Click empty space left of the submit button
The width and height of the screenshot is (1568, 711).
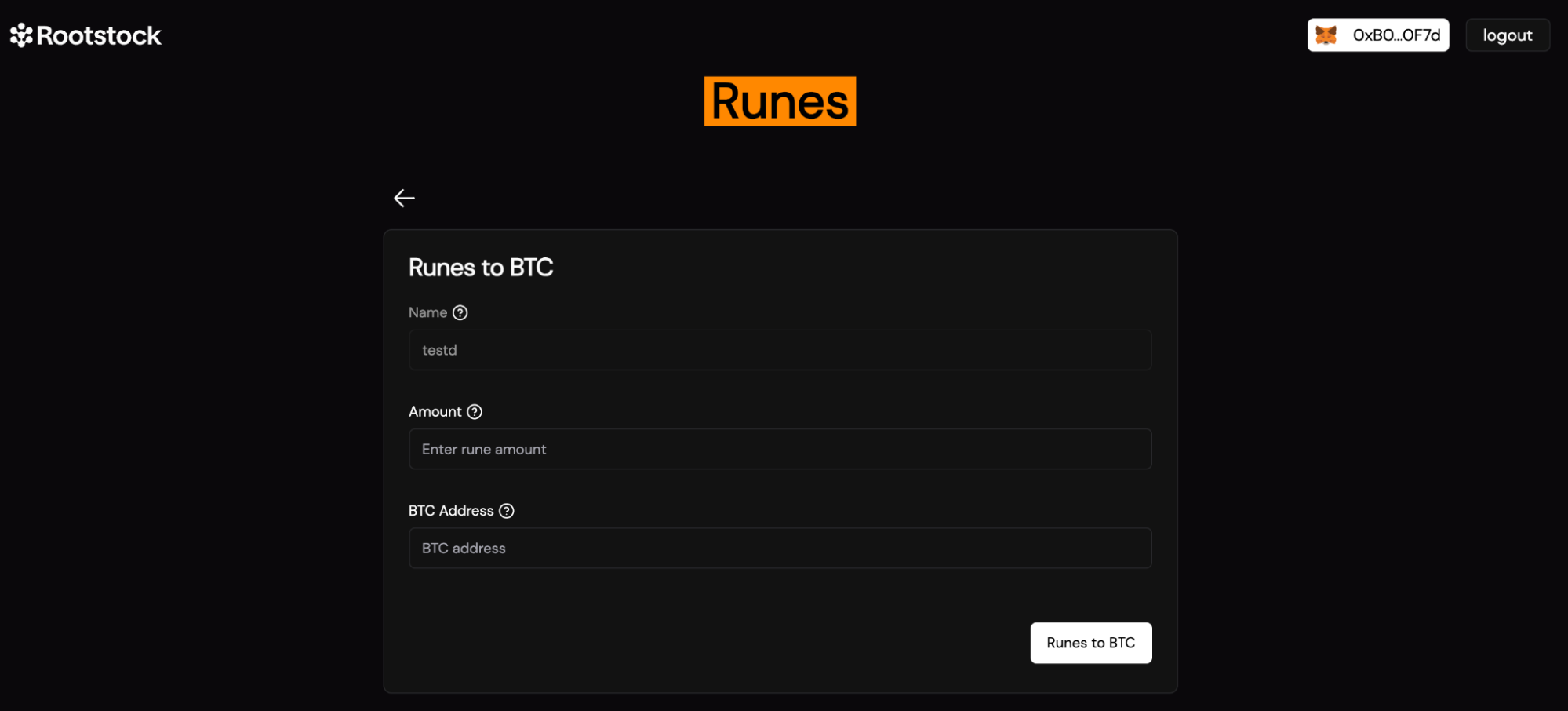coord(706,643)
